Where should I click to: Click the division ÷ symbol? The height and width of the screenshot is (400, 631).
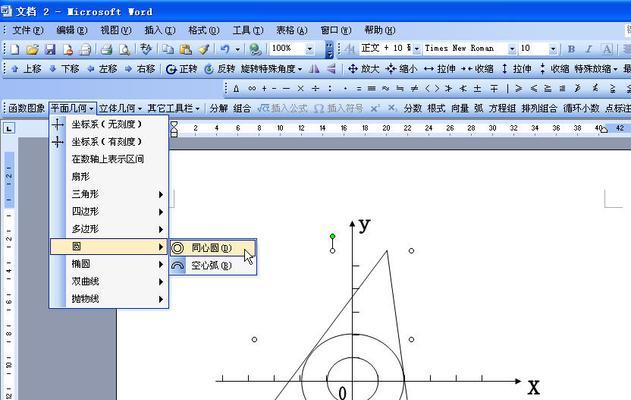tap(316, 89)
